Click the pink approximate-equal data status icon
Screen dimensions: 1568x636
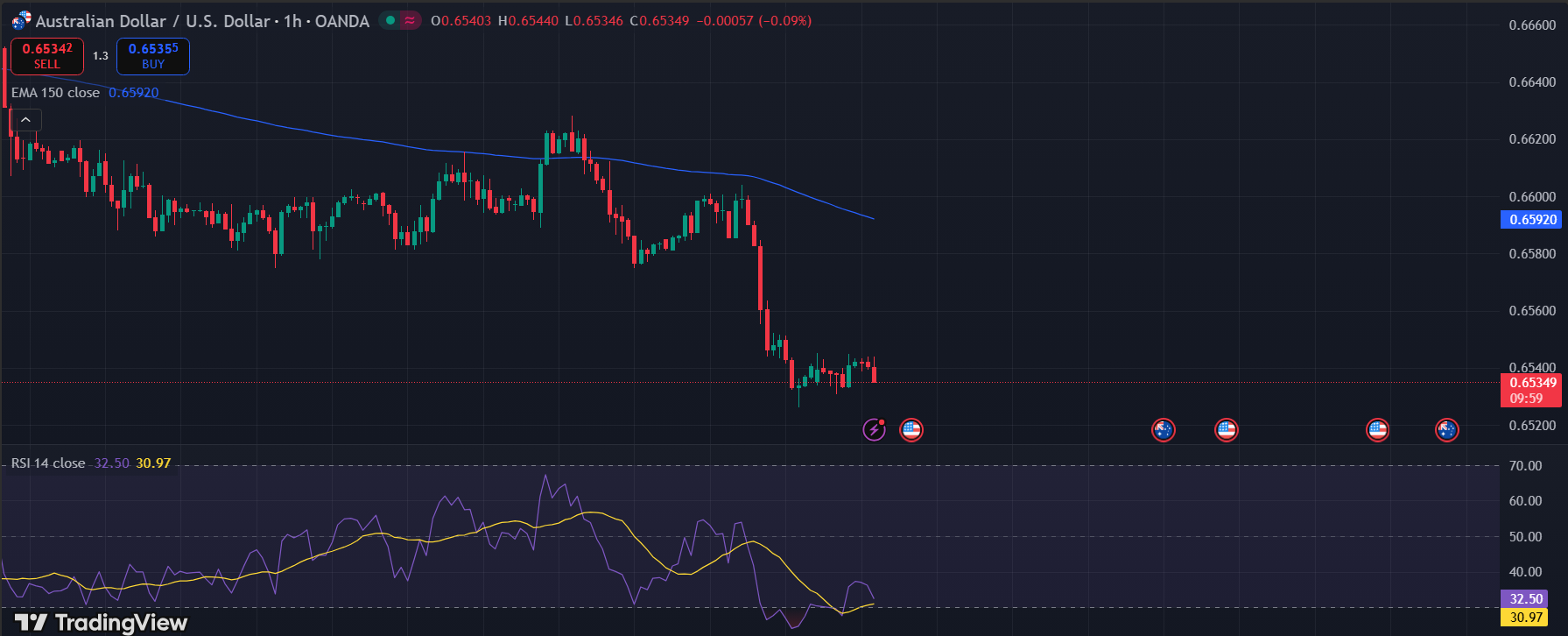click(x=410, y=20)
